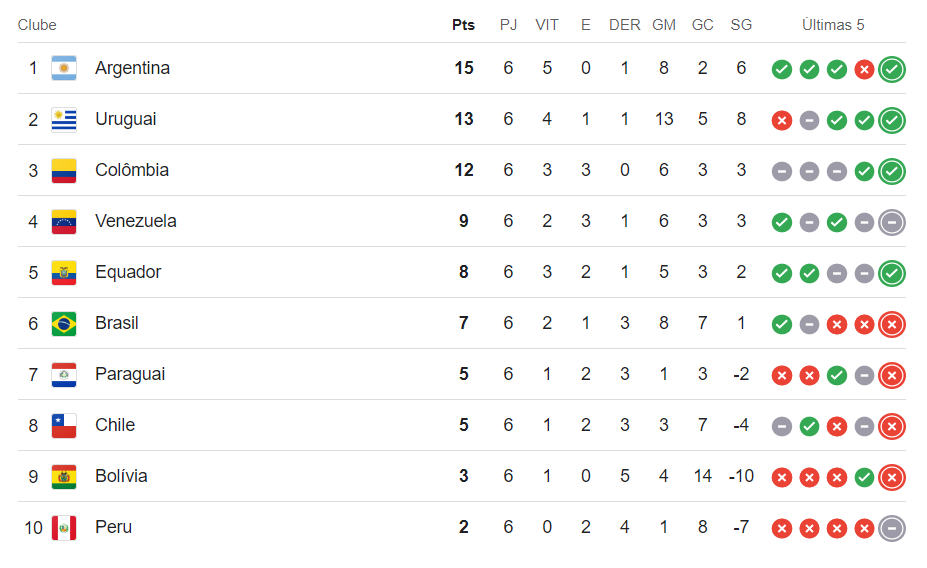This screenshot has width=927, height=568.
Task: Select the Bolívia table row name
Action: click(x=121, y=476)
